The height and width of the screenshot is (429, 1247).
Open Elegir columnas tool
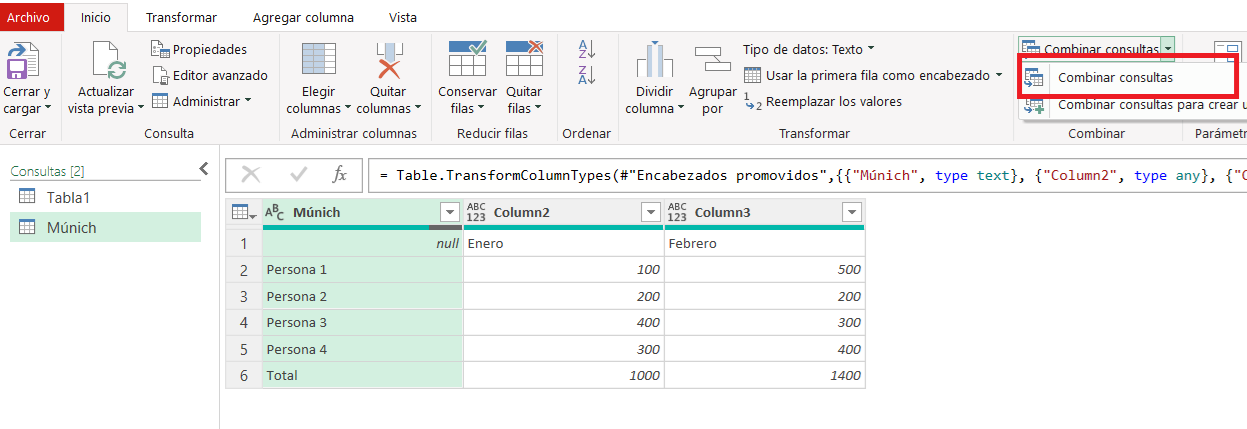point(318,62)
